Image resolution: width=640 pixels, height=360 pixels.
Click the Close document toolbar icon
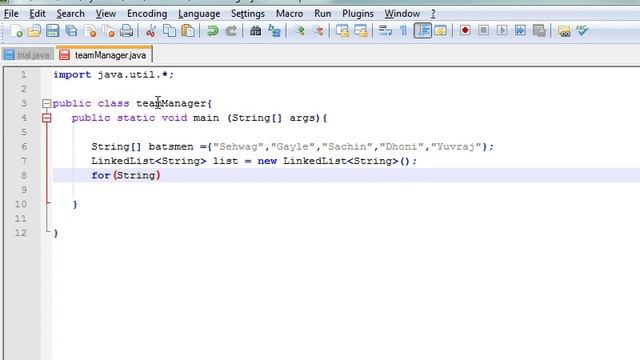(x=90, y=31)
